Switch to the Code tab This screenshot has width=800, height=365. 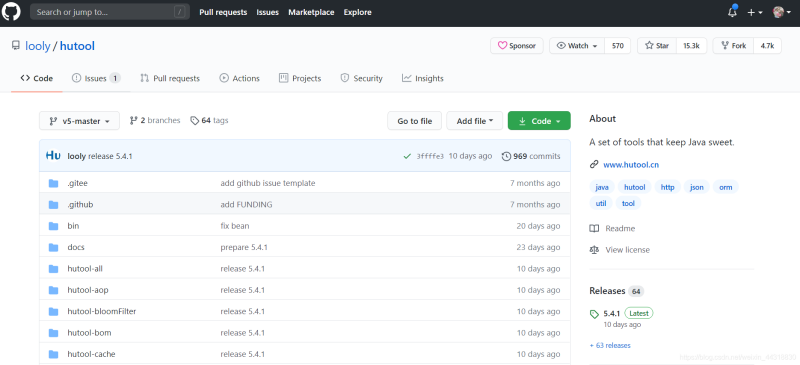pyautogui.click(x=37, y=78)
